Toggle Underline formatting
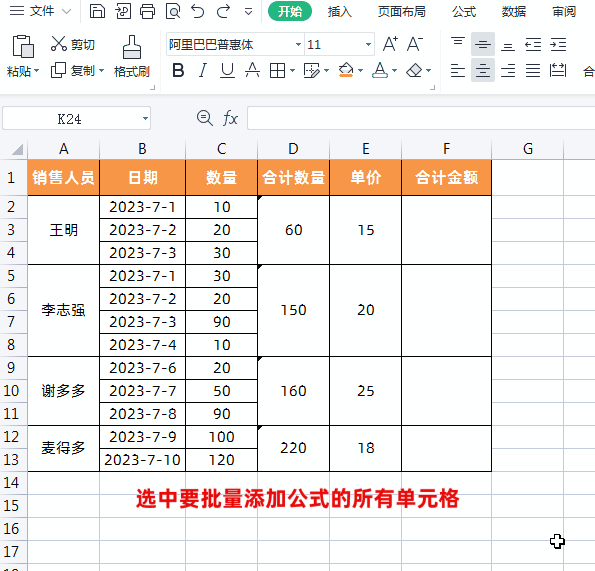 227,71
